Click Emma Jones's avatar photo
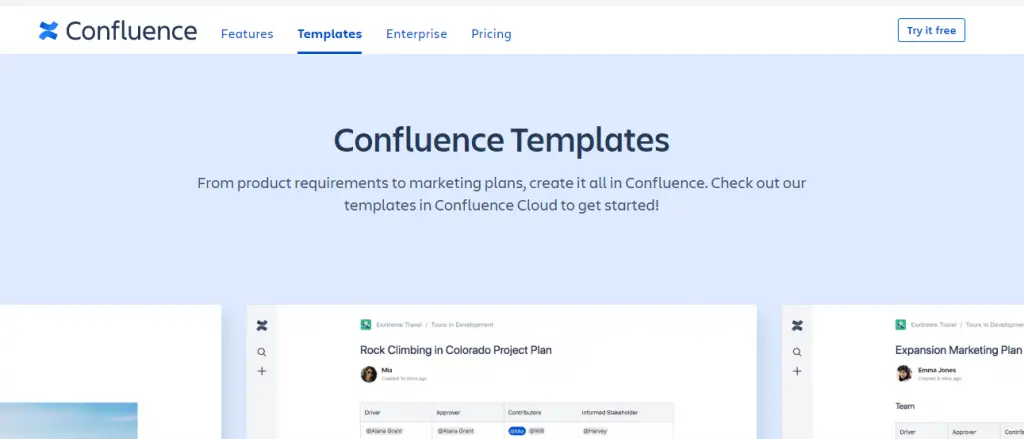Screen dimensions: 1024x439 coord(904,374)
